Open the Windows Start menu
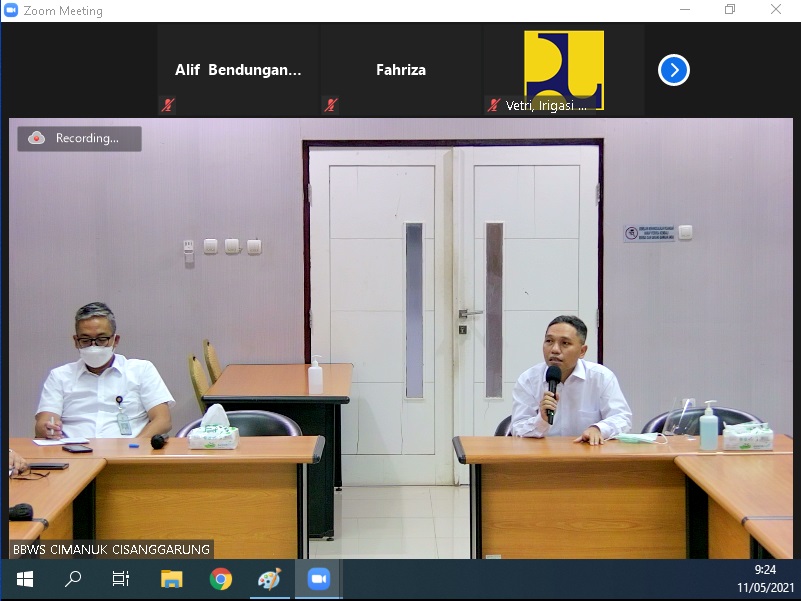Viewport: 801px width, 601px height. click(25, 579)
